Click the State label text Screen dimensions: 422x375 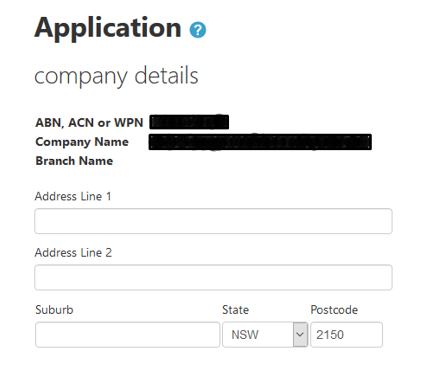point(236,310)
